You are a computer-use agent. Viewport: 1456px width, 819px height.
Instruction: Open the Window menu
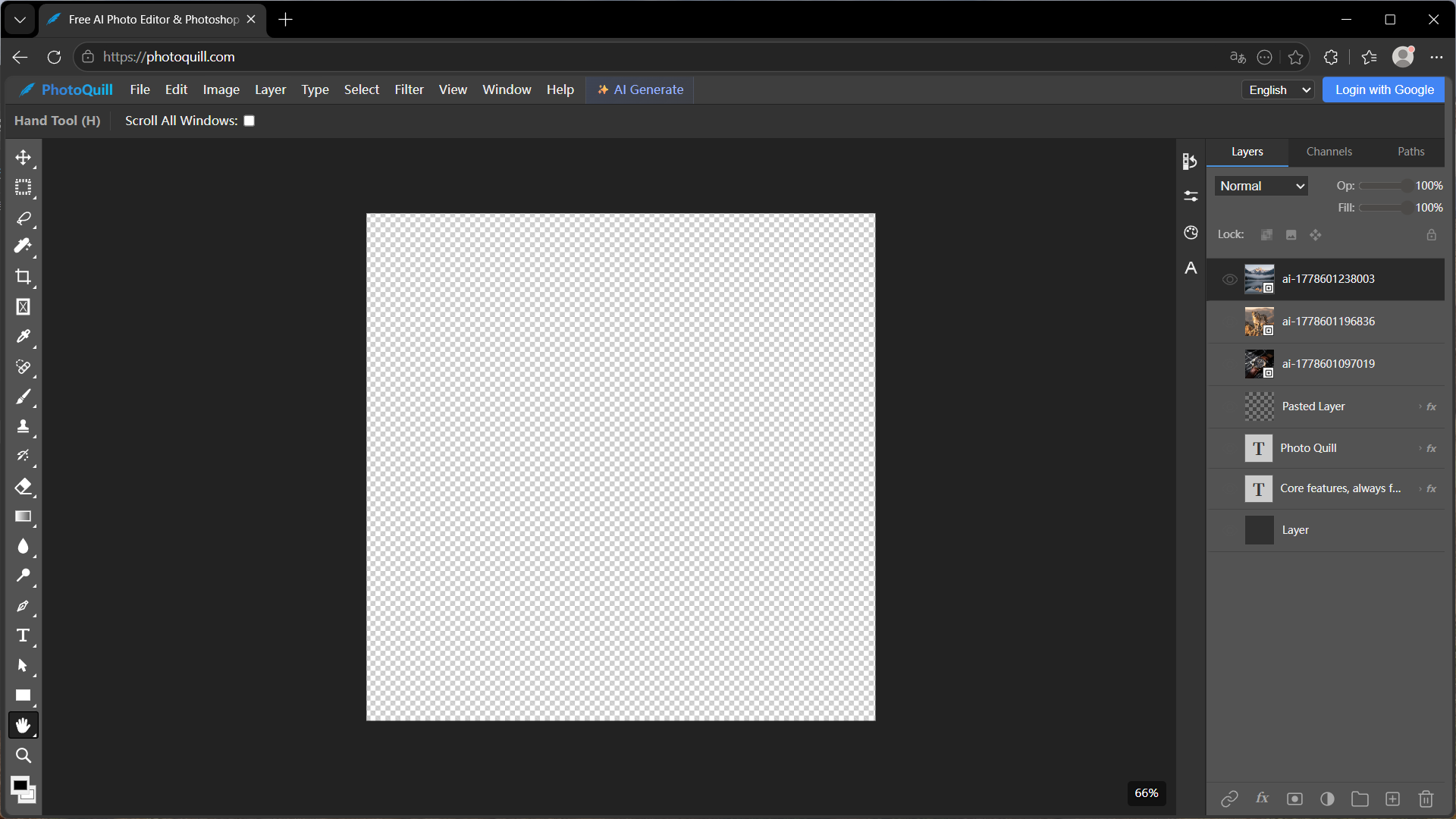(507, 89)
